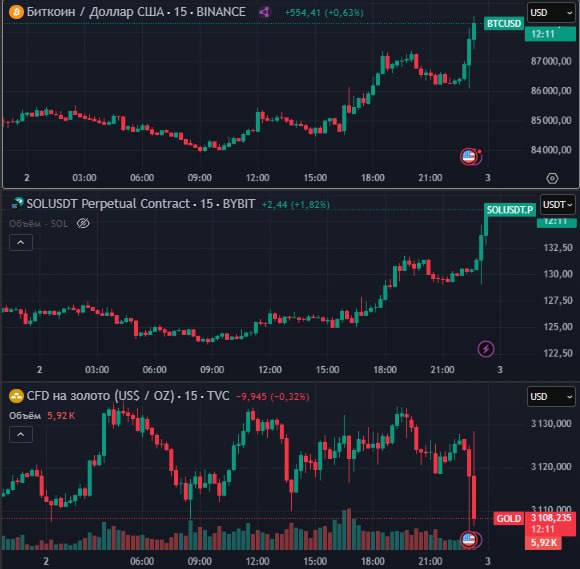This screenshot has height=569, width=580.
Task: Click the US flag event icon on gold chart
Action: click(x=469, y=539)
